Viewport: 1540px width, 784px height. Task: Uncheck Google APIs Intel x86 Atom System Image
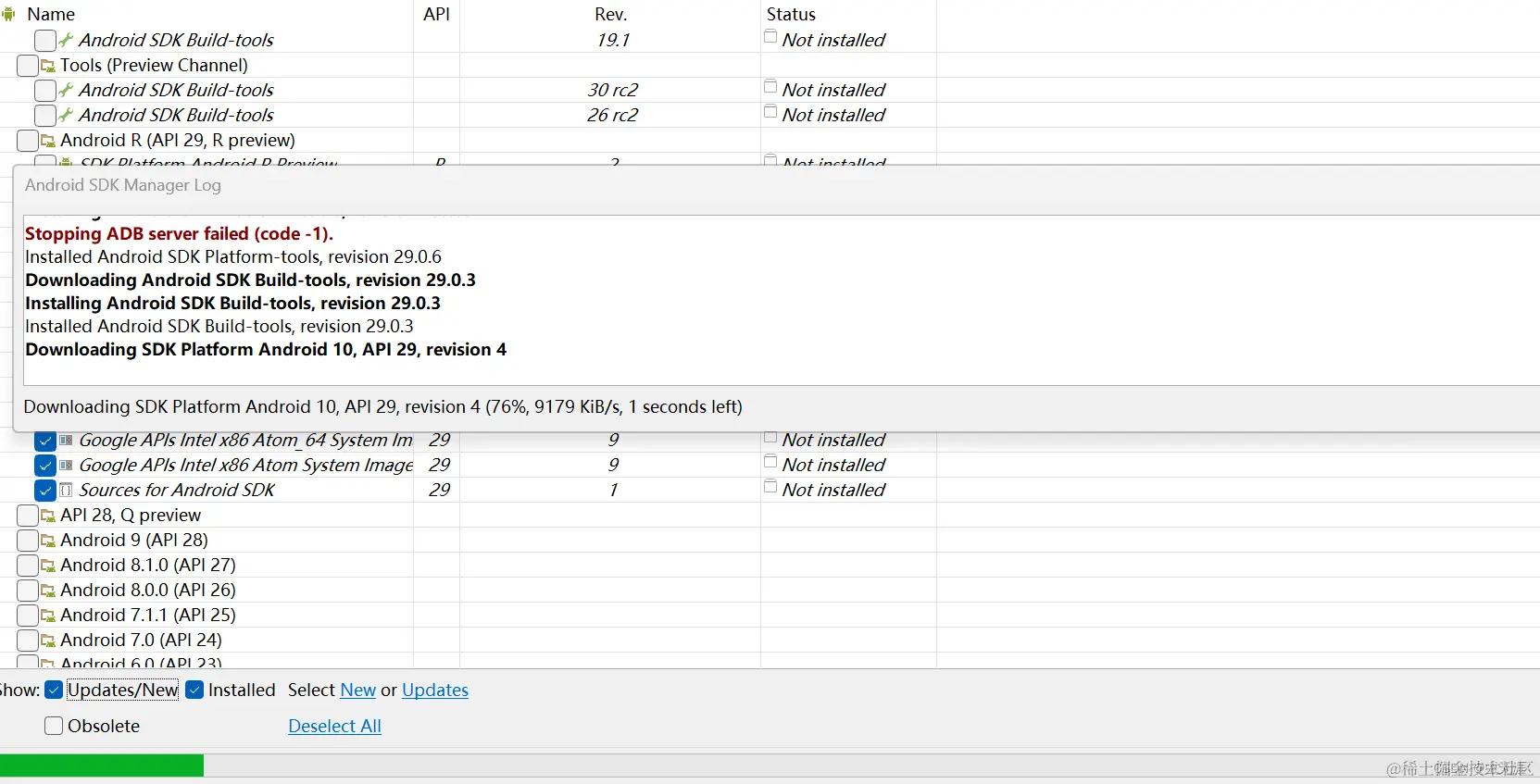(x=44, y=465)
